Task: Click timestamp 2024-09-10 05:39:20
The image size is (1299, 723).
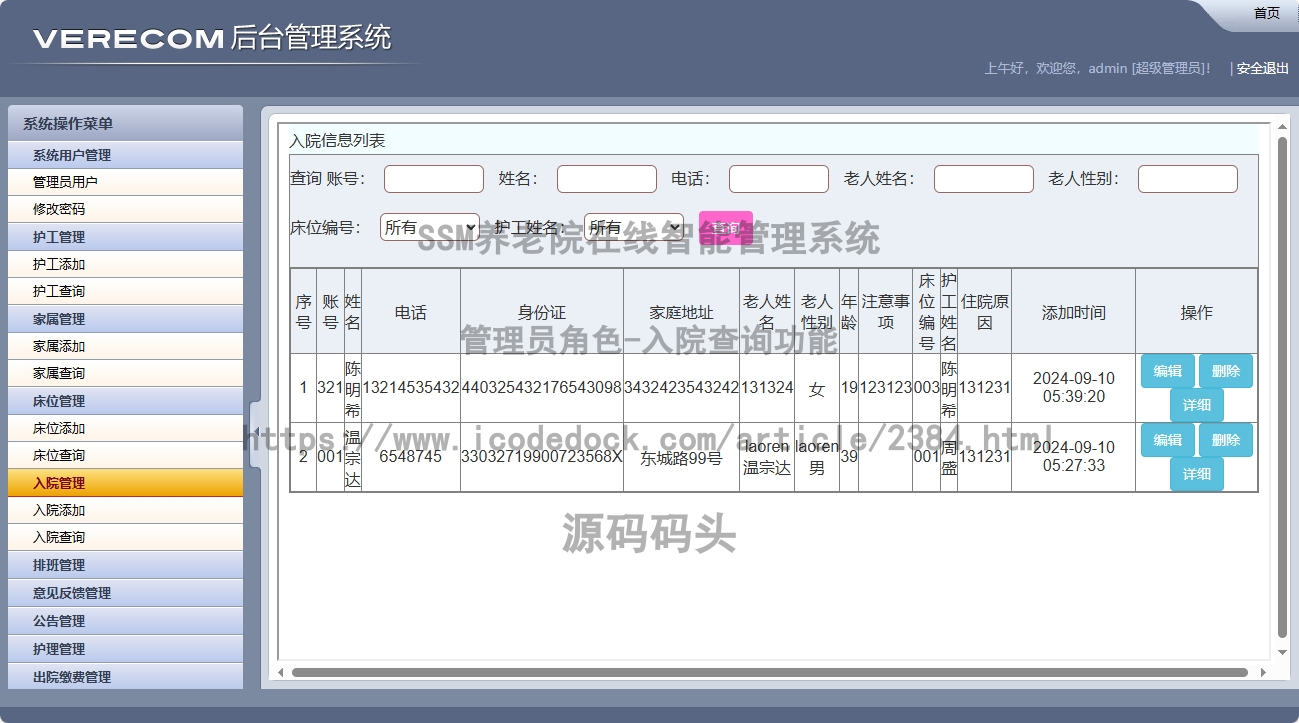Action: coord(1074,388)
